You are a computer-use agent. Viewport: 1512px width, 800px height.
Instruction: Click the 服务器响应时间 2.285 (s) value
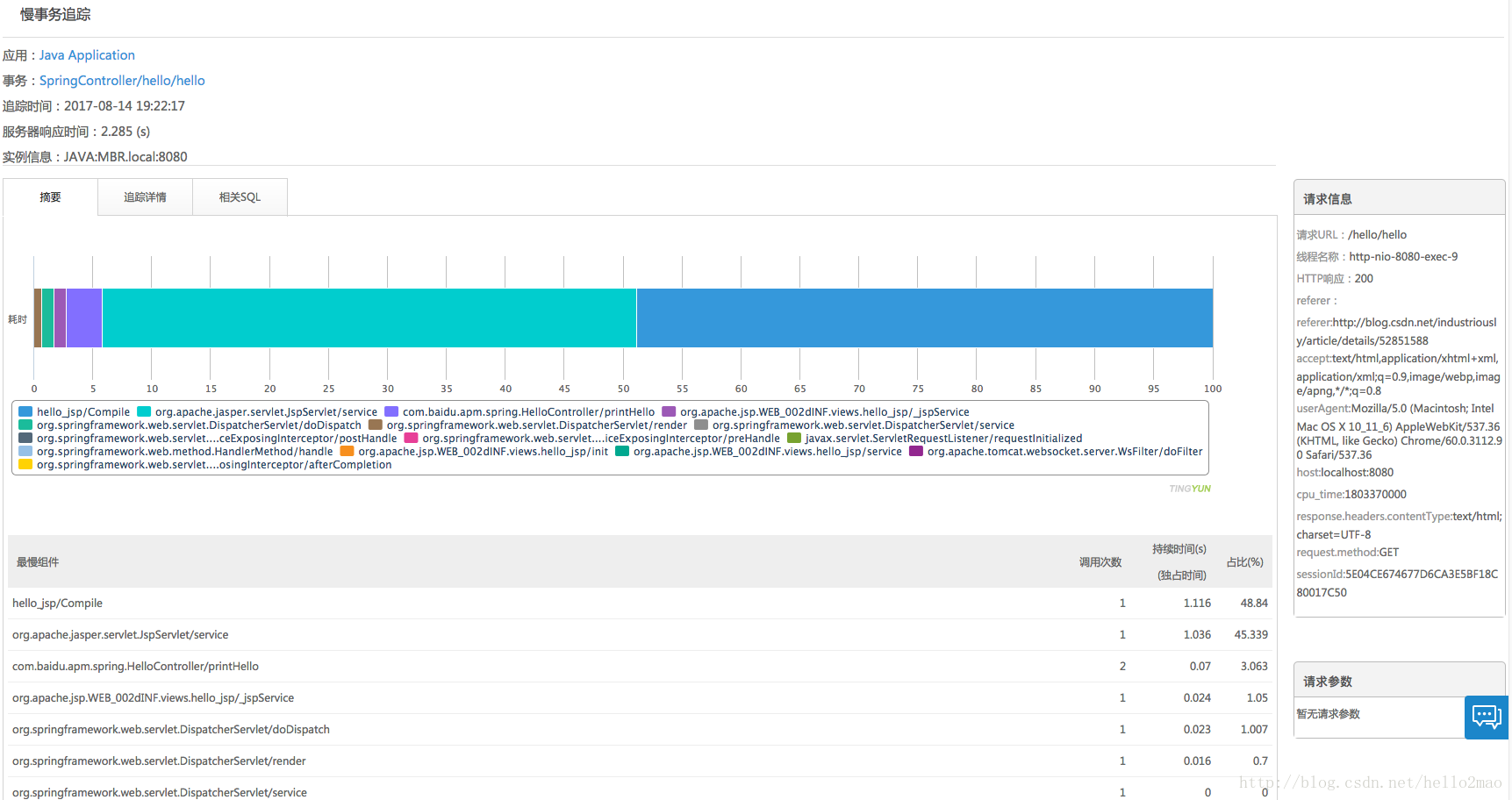125,132
